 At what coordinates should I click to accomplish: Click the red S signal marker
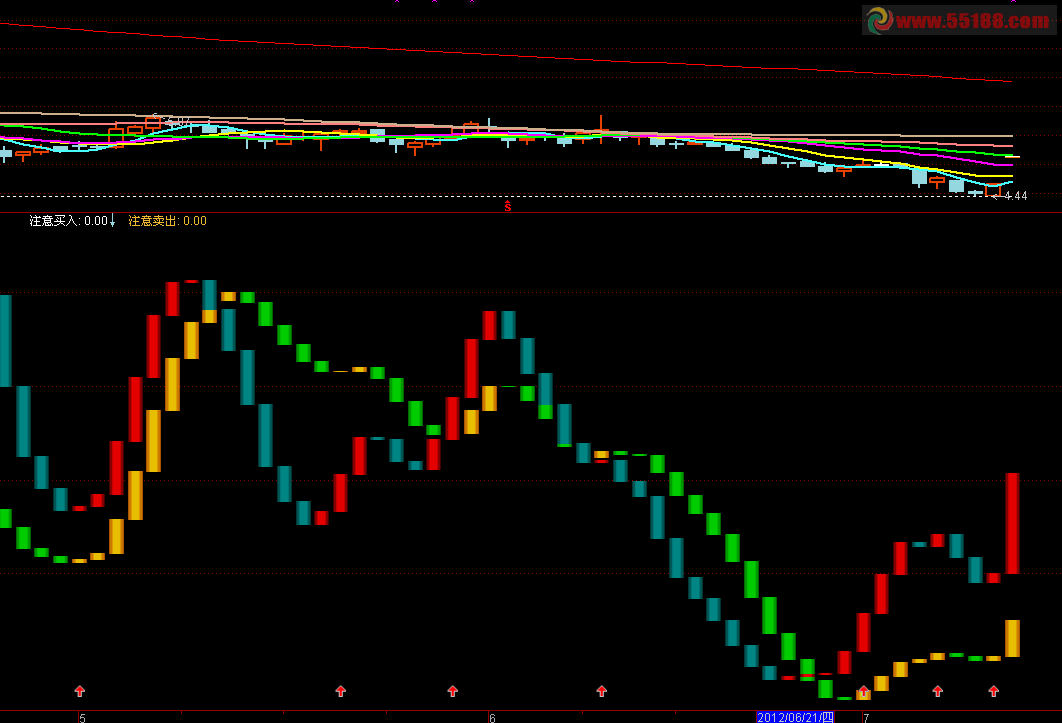[508, 206]
